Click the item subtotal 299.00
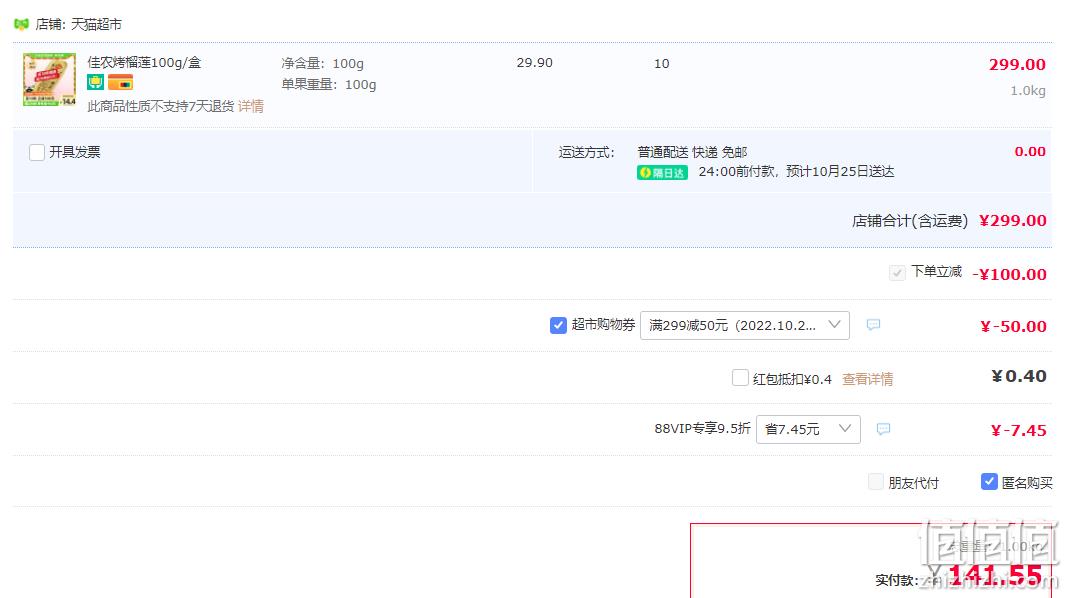The width and height of the screenshot is (1068, 598). click(x=1017, y=65)
